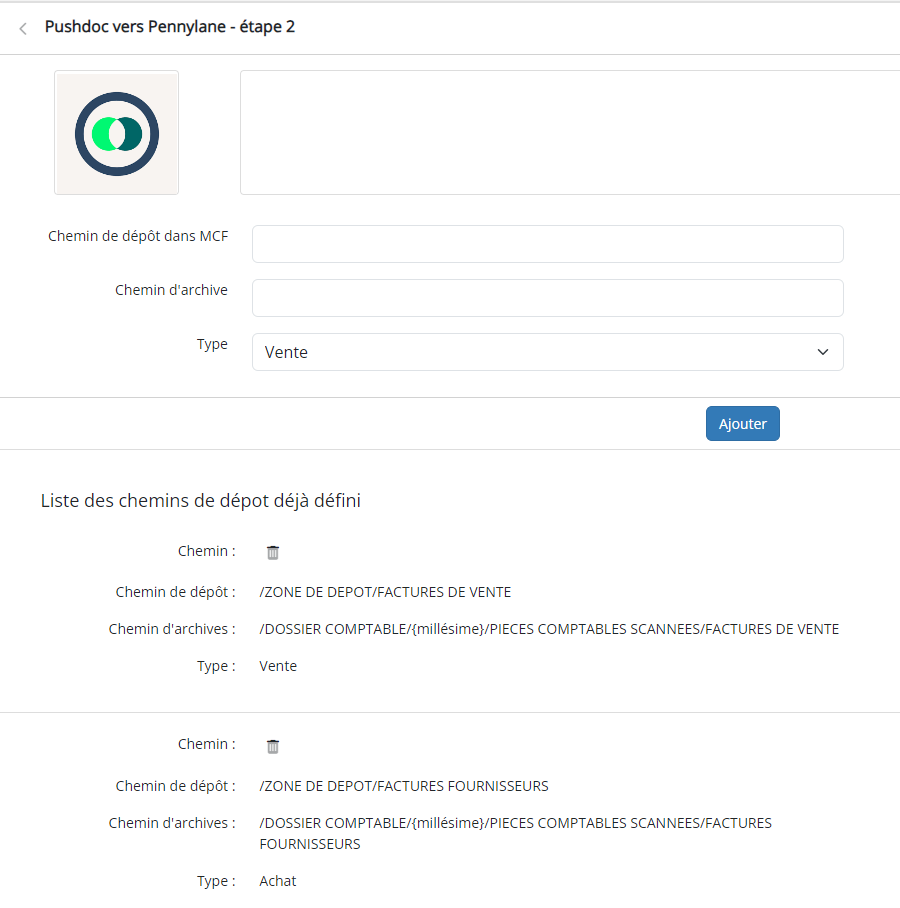The width and height of the screenshot is (900, 908).
Task: Click the page title Pushdoc vers Pennylane
Action: pos(169,27)
